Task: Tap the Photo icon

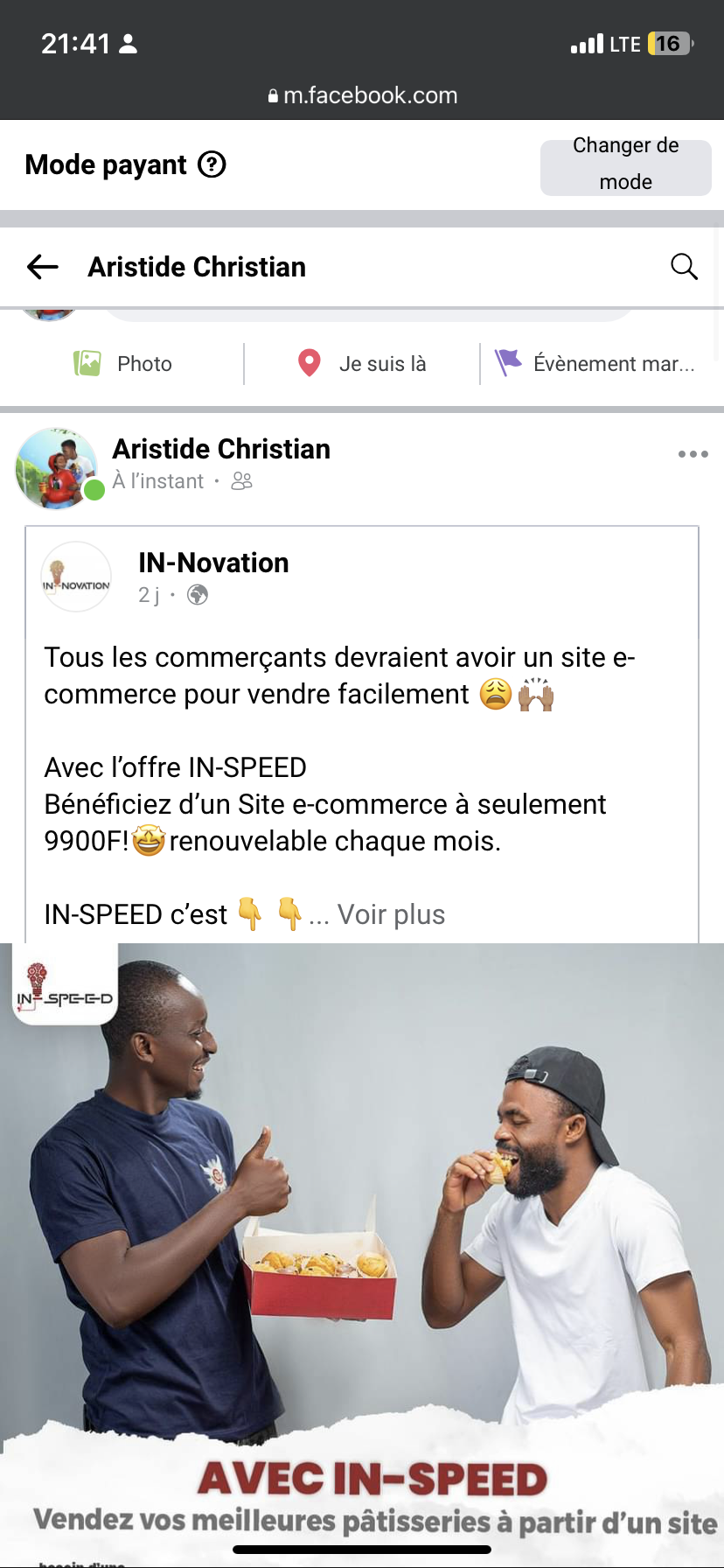Action: [x=87, y=363]
